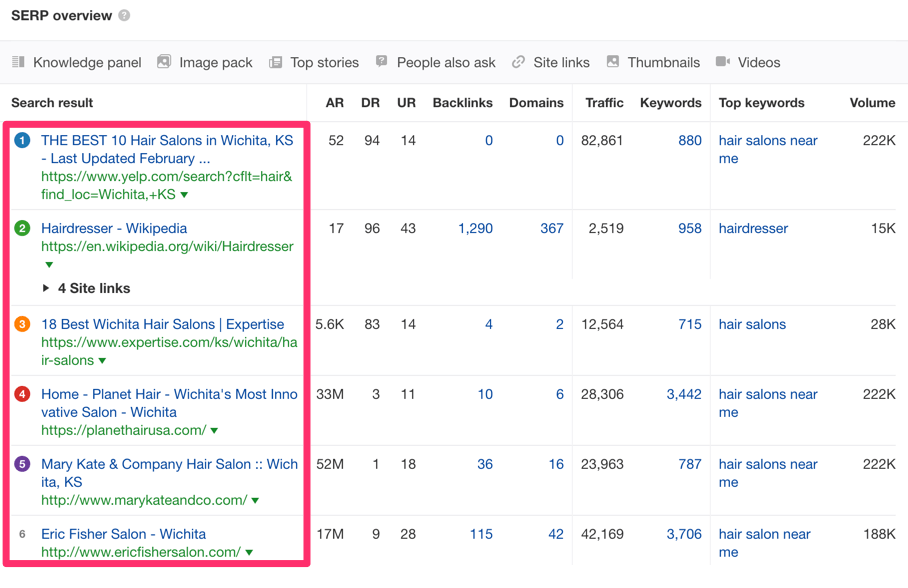The image size is (908, 588).
Task: Open 3,442 keywords for Planet Hair result
Action: point(684,395)
